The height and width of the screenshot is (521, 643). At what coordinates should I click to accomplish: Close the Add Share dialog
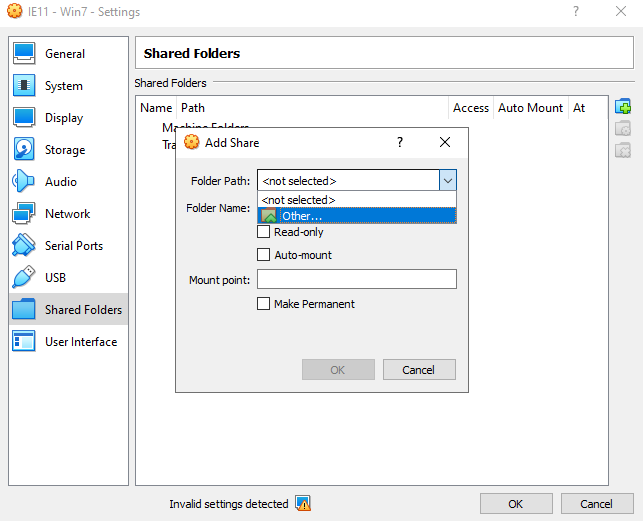pyautogui.click(x=445, y=142)
